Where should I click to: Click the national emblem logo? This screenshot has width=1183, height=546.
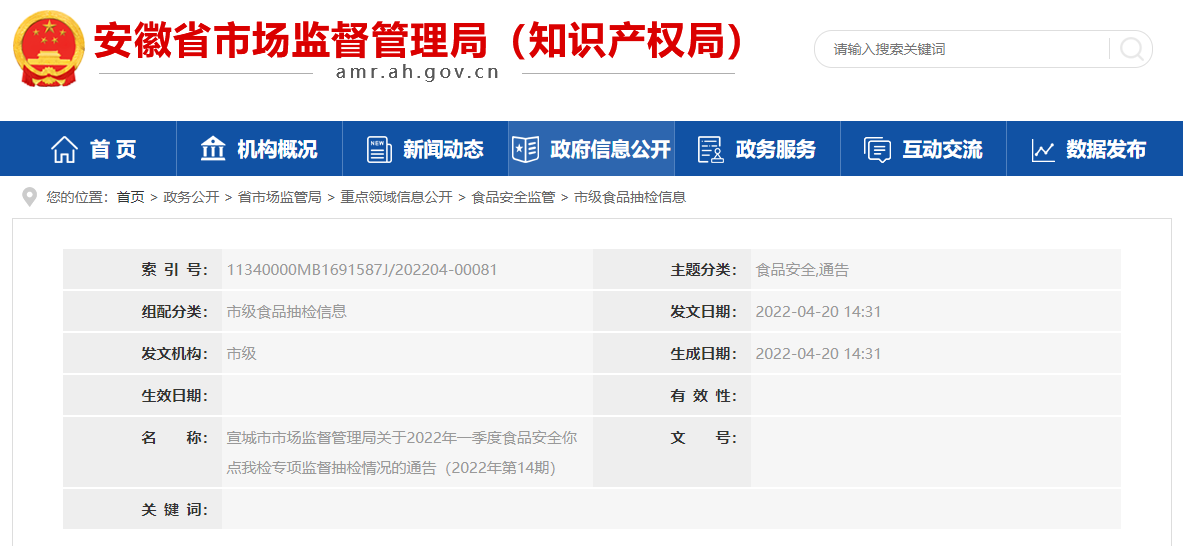[x=48, y=48]
